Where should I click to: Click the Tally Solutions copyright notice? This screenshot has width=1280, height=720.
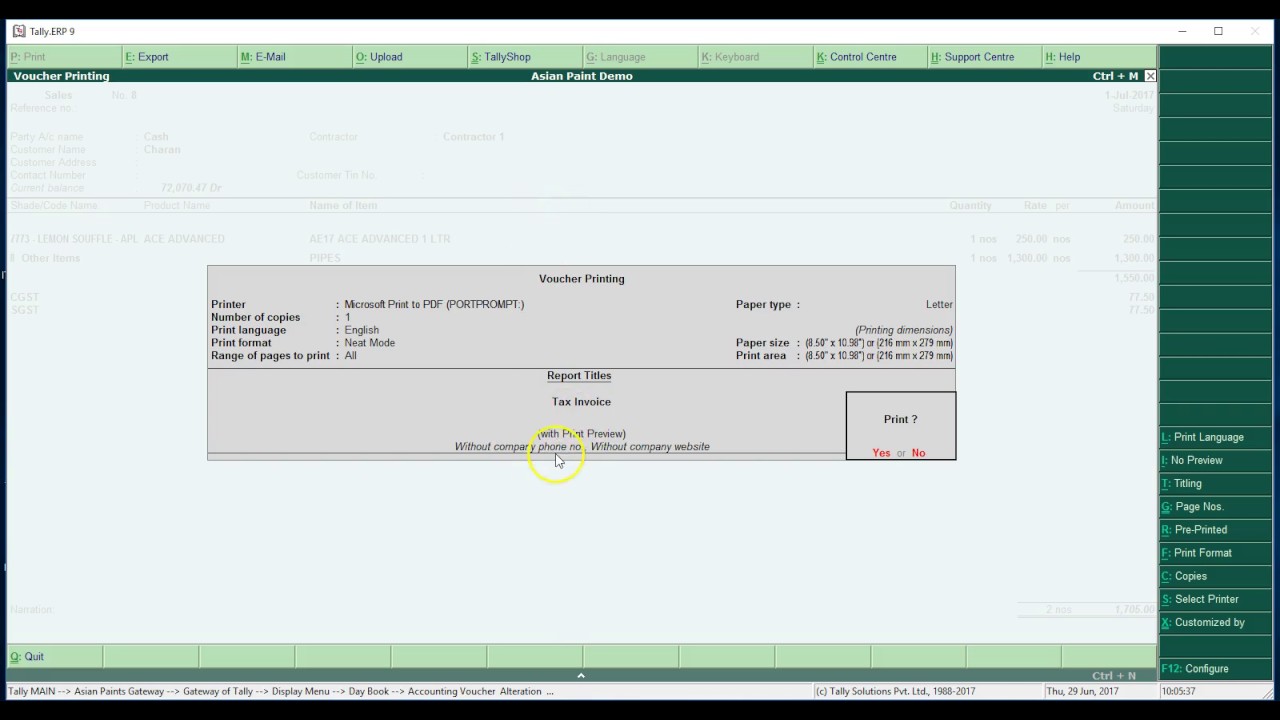(x=896, y=691)
